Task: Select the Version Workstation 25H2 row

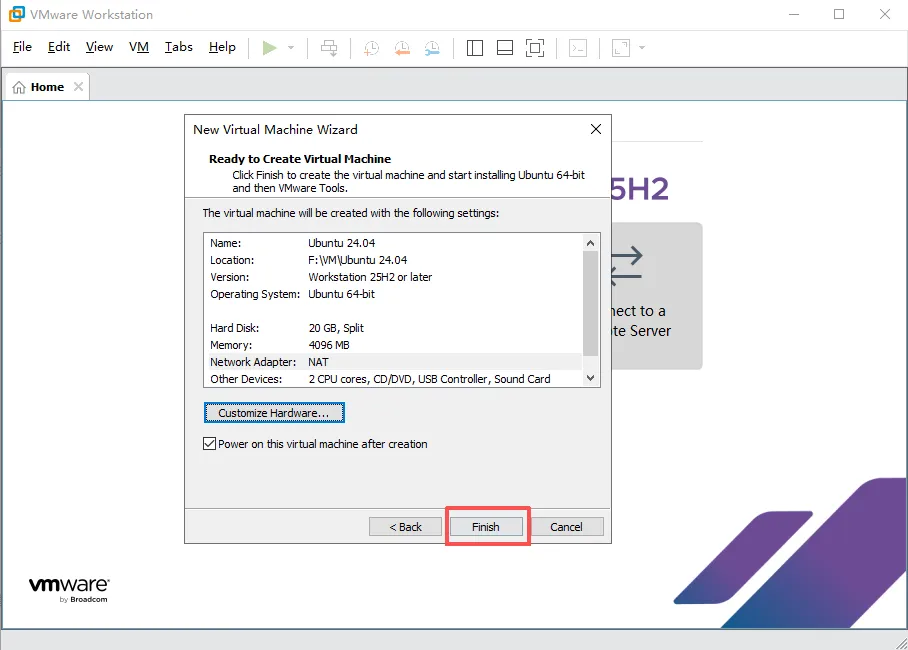Action: (x=393, y=277)
